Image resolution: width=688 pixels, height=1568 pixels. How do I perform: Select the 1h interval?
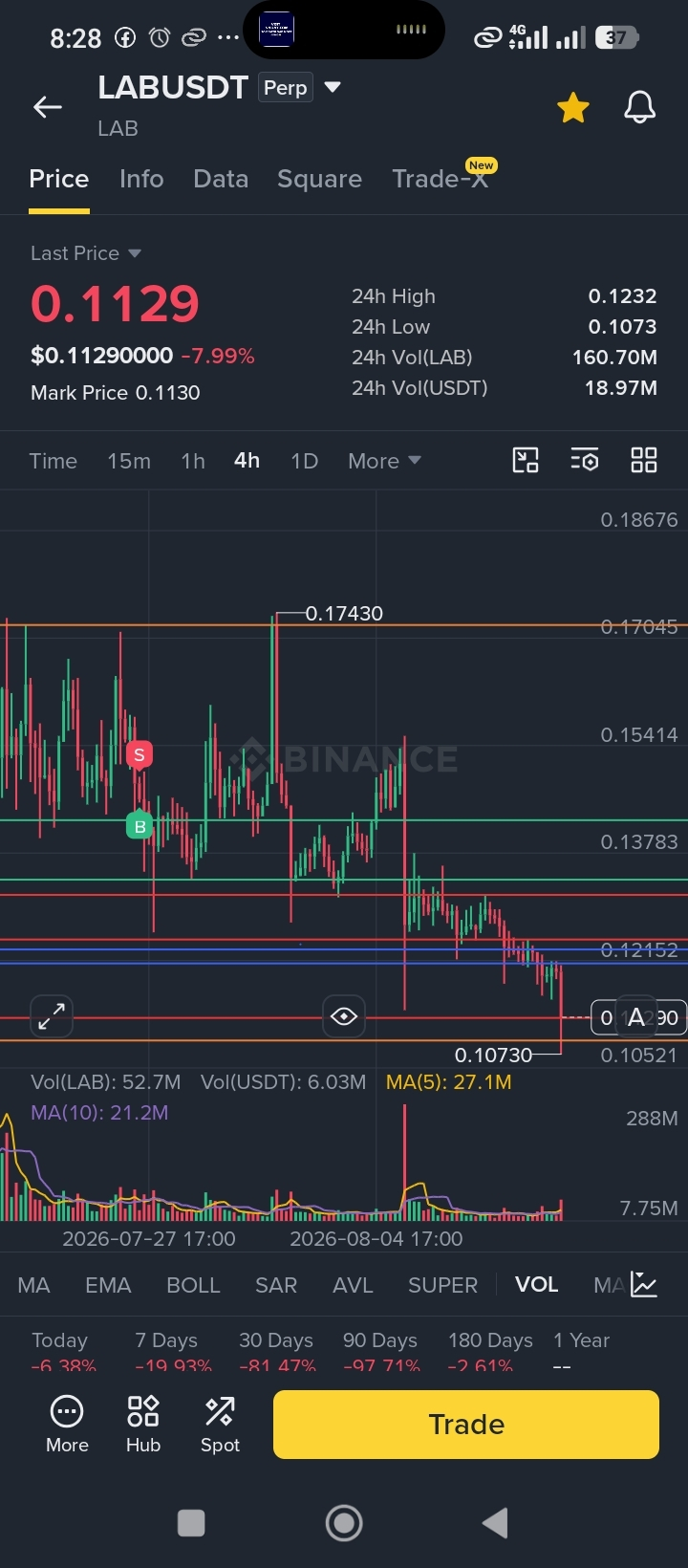click(193, 461)
